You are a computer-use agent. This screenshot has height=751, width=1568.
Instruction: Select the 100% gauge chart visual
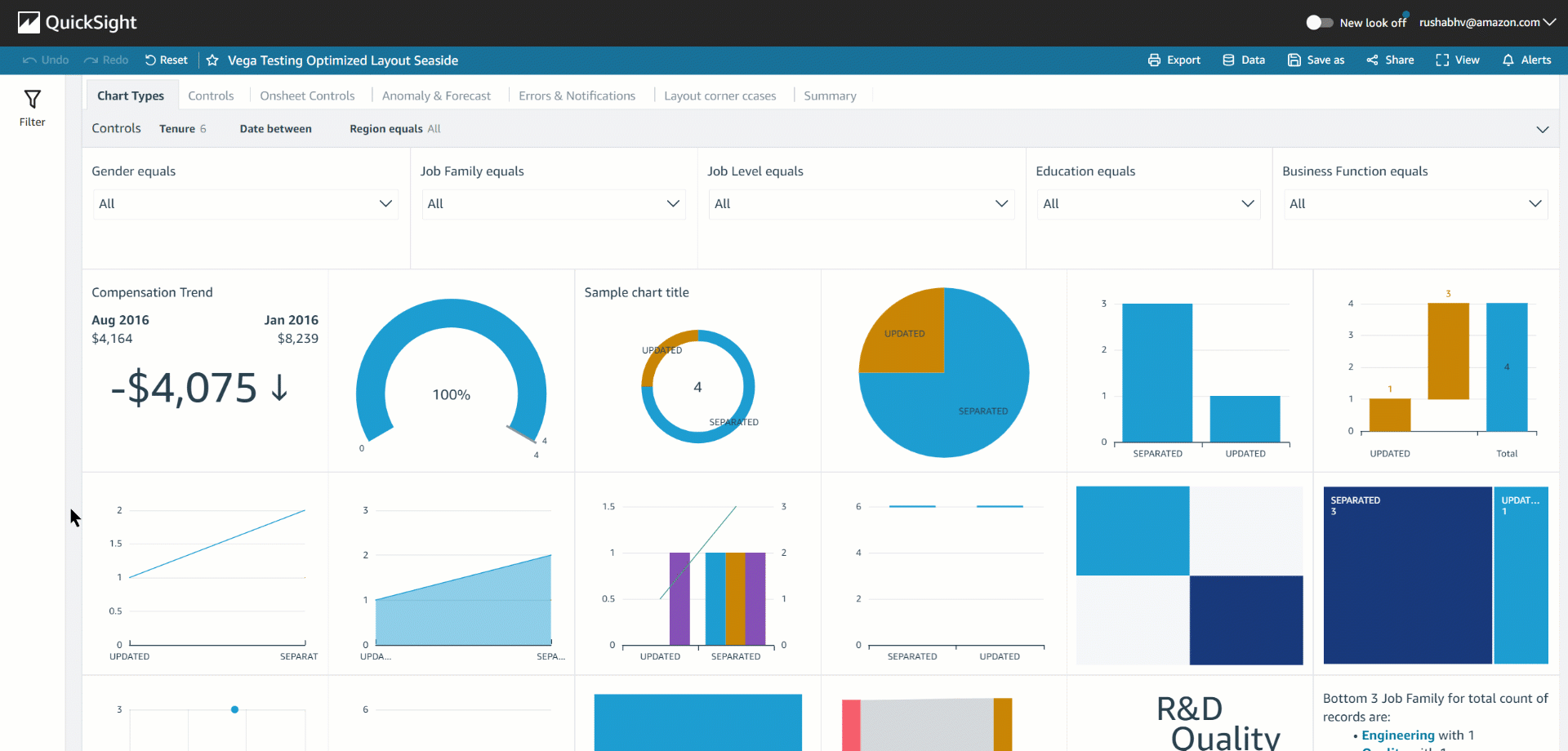click(450, 384)
